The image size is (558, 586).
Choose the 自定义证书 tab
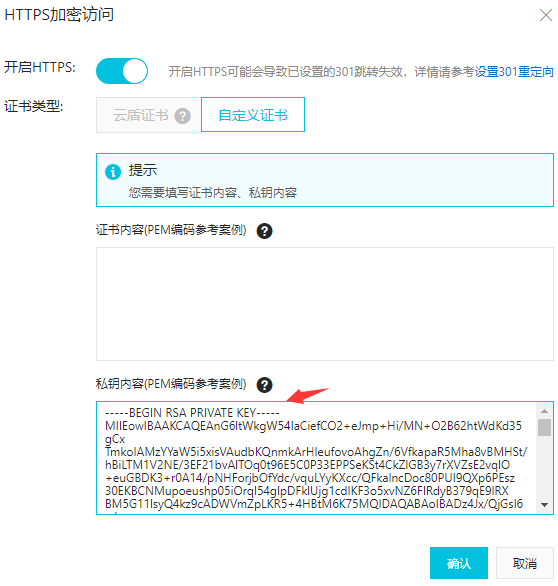(253, 115)
